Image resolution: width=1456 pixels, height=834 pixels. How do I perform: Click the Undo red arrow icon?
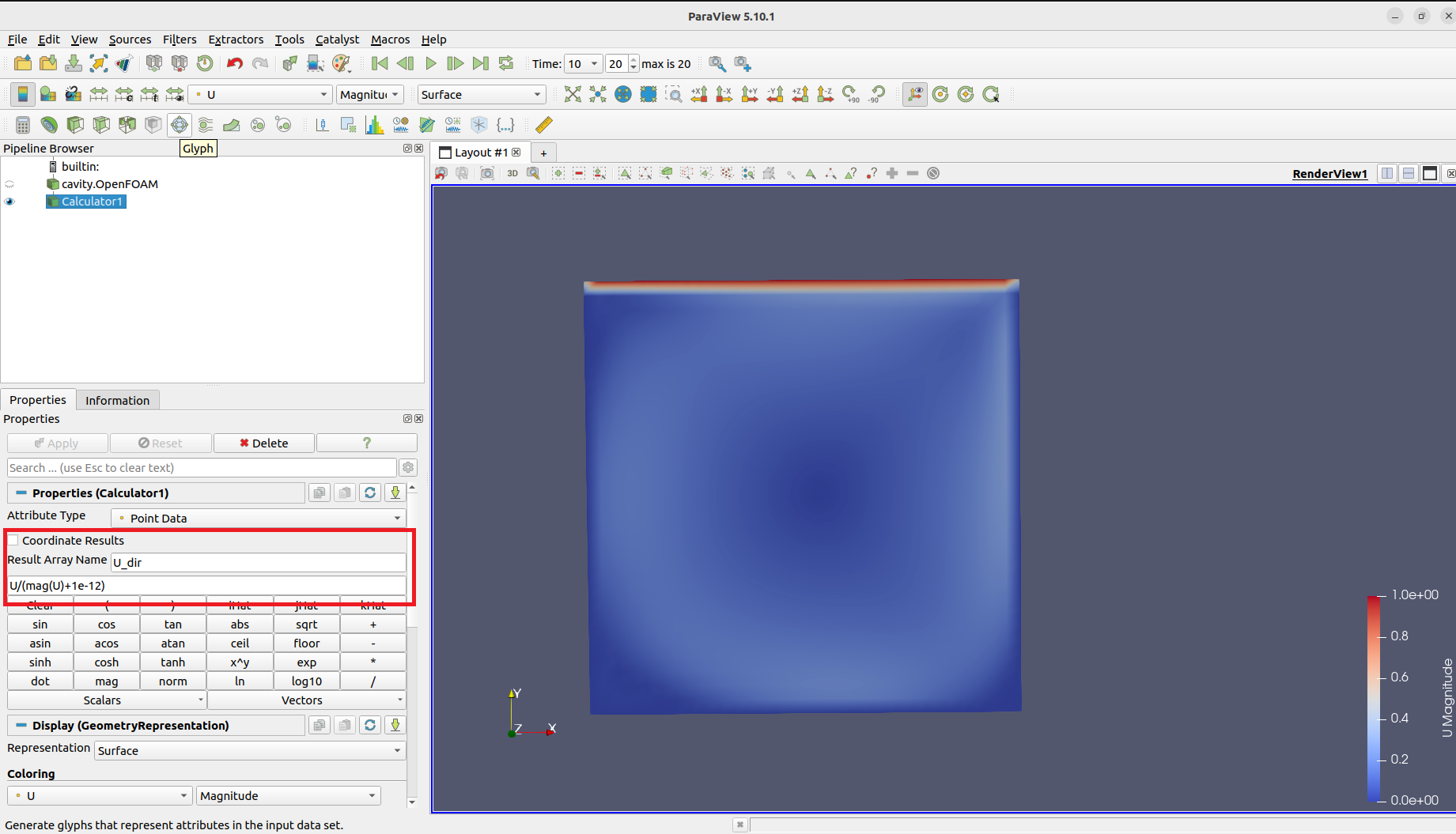click(x=235, y=63)
